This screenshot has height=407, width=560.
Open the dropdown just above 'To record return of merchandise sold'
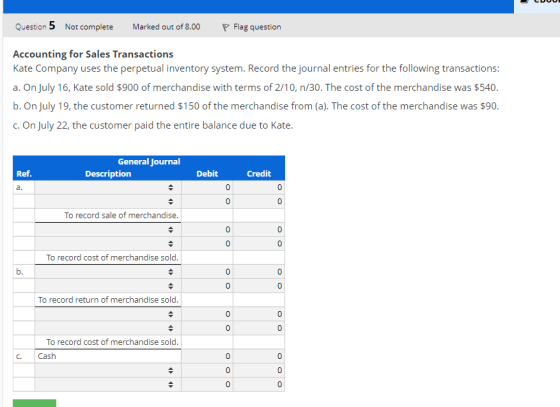(108, 286)
